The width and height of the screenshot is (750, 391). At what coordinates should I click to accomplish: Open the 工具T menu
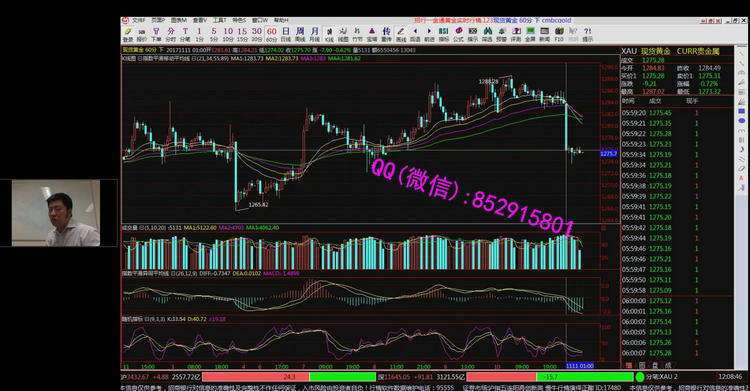220,20
